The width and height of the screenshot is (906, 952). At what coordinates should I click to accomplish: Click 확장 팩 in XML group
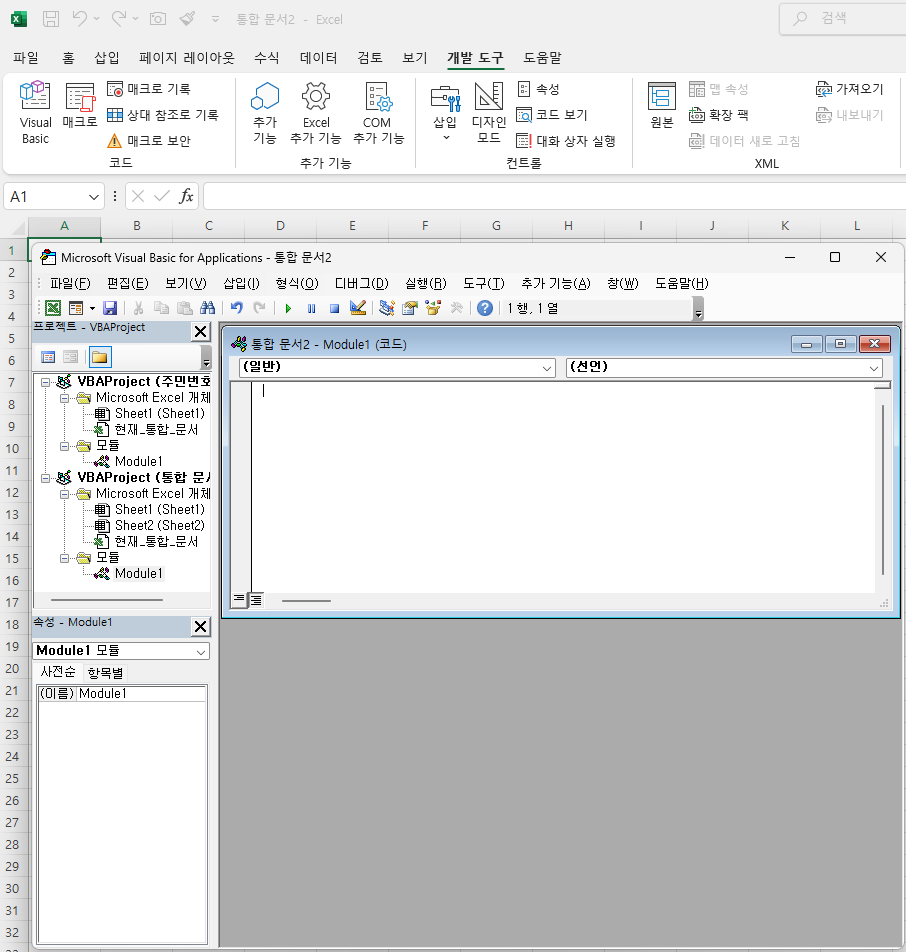click(718, 115)
